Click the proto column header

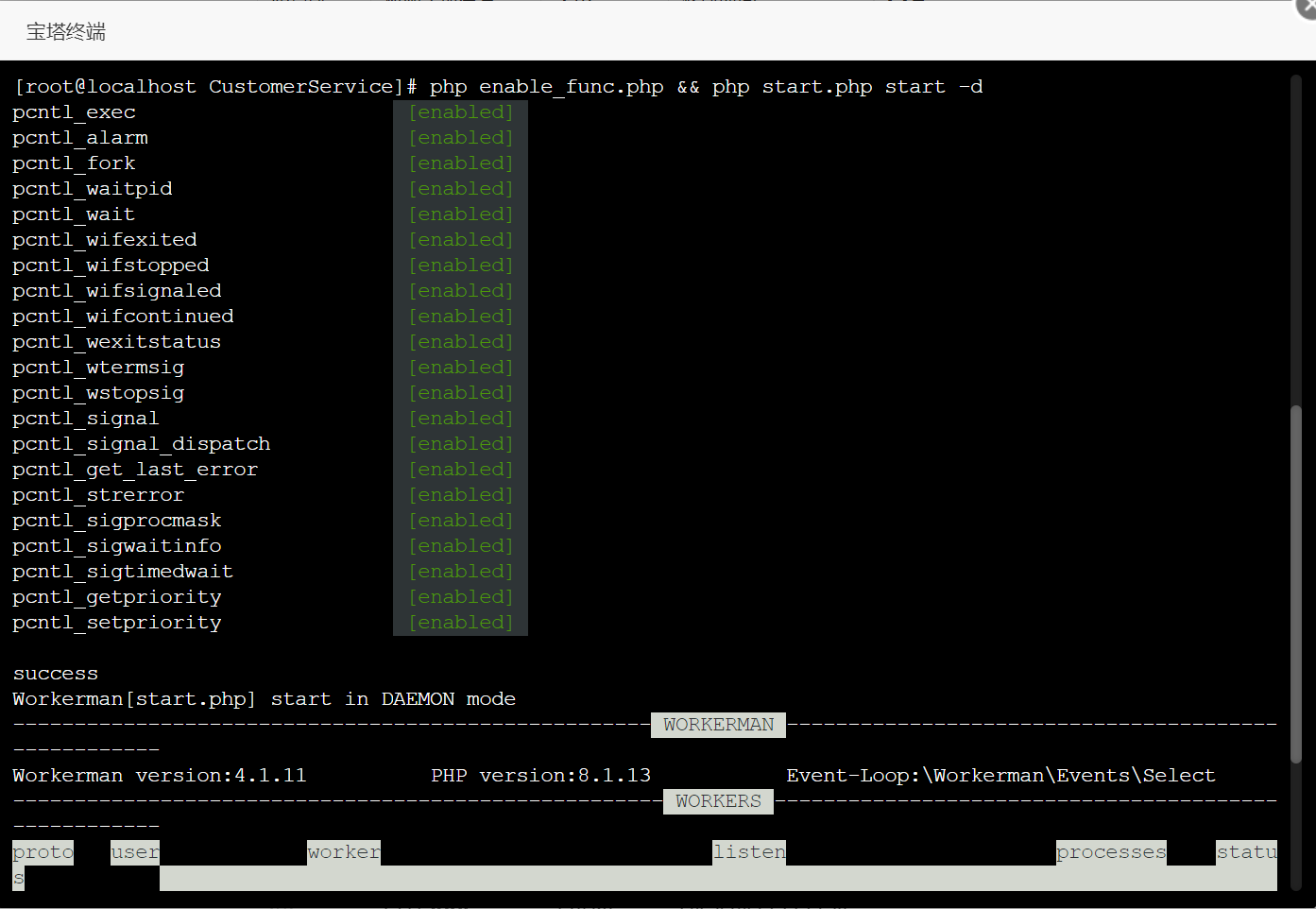(43, 852)
